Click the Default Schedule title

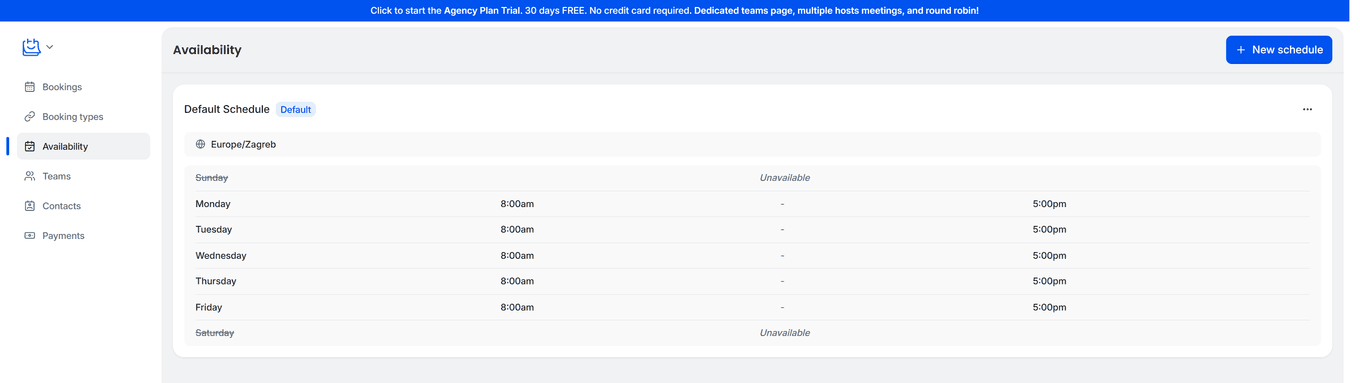pos(227,109)
